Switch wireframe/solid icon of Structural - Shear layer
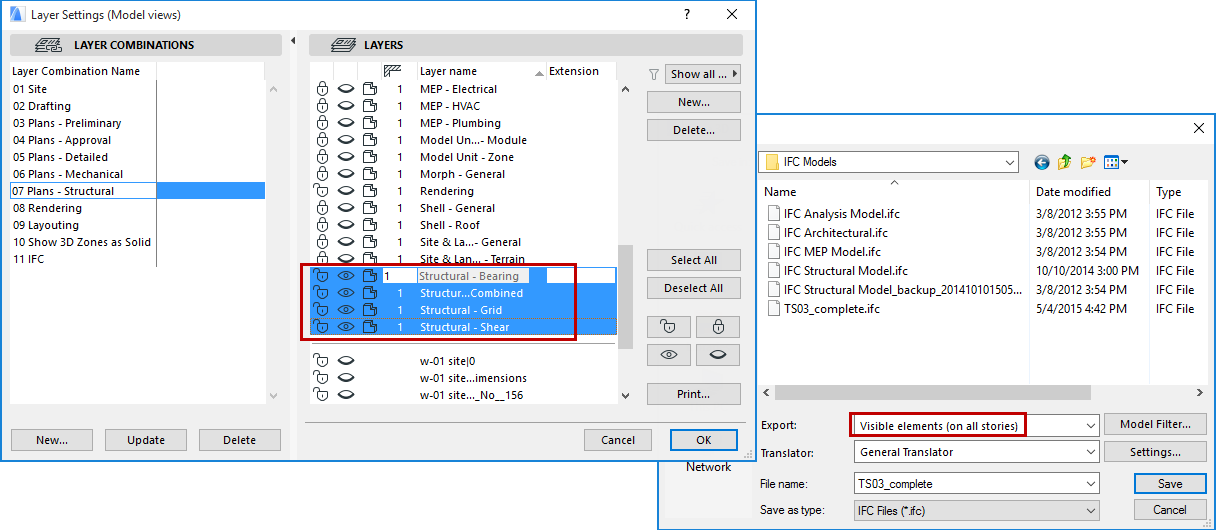The width and height of the screenshot is (1217, 530). click(370, 327)
